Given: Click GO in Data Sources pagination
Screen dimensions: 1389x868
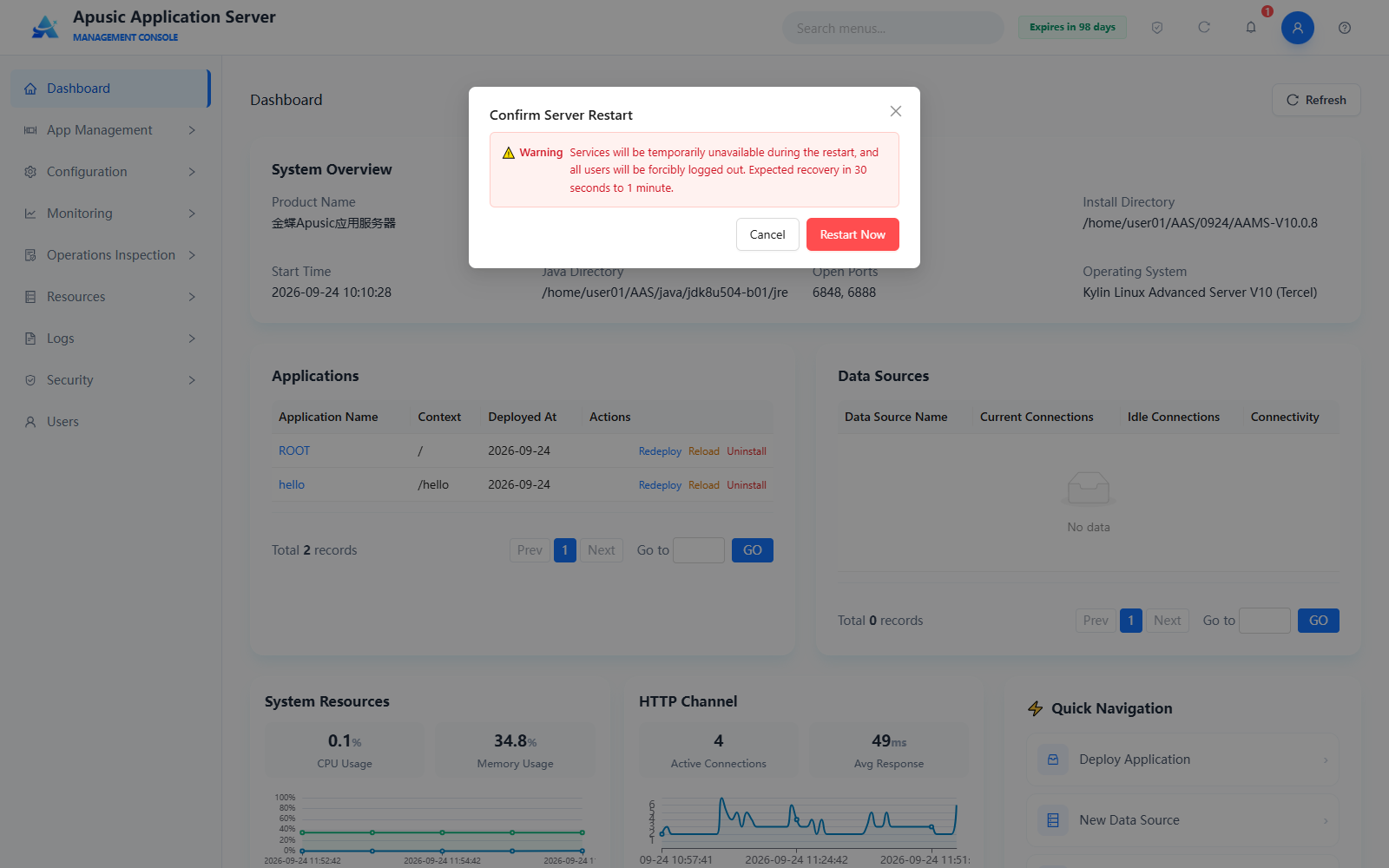Looking at the screenshot, I should pyautogui.click(x=1319, y=621).
